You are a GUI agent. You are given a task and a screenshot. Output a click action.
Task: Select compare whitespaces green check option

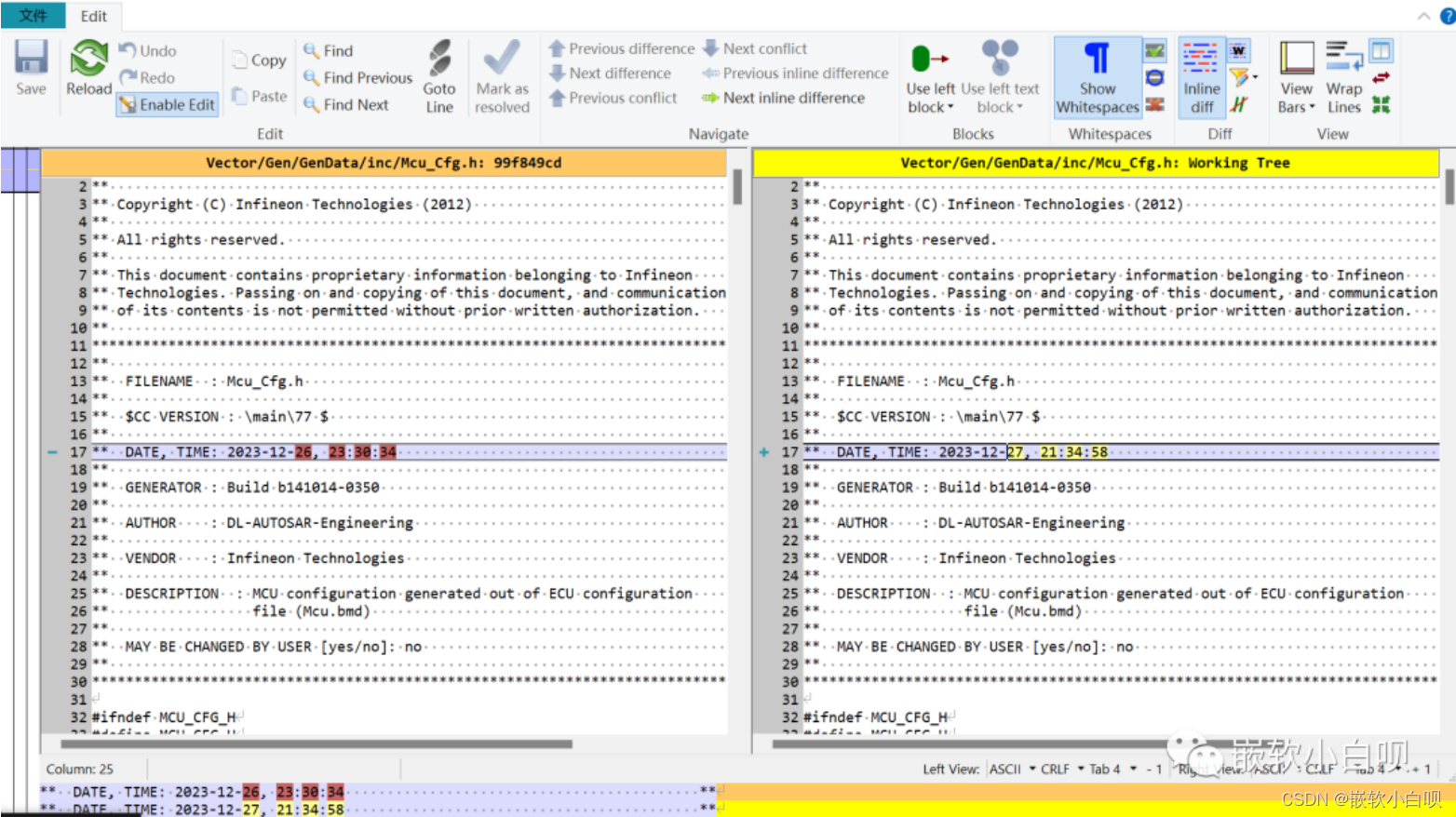click(x=1155, y=50)
